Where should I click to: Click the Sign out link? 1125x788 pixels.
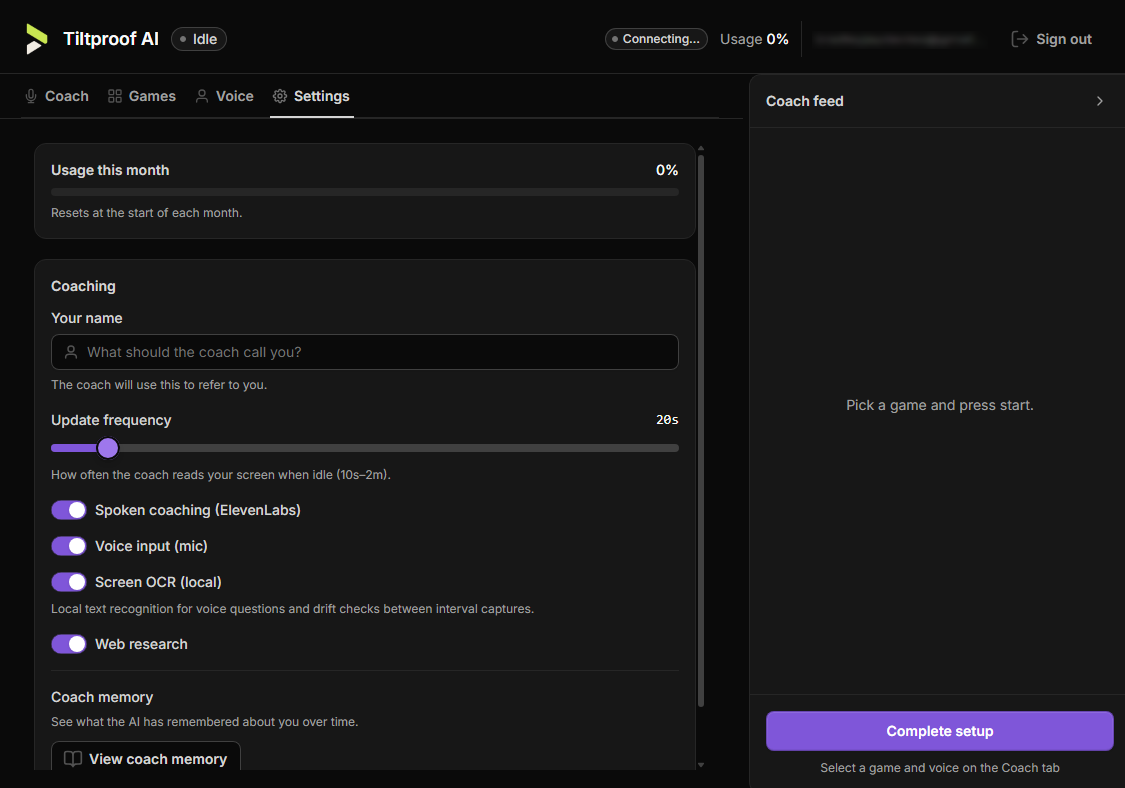[x=1052, y=39]
